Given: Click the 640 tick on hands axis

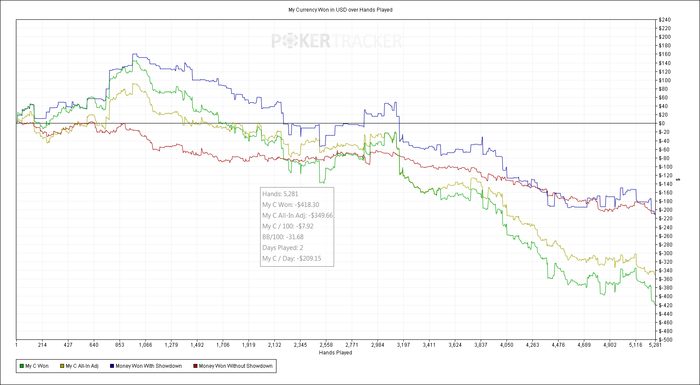Looking at the screenshot, I should [x=94, y=345].
